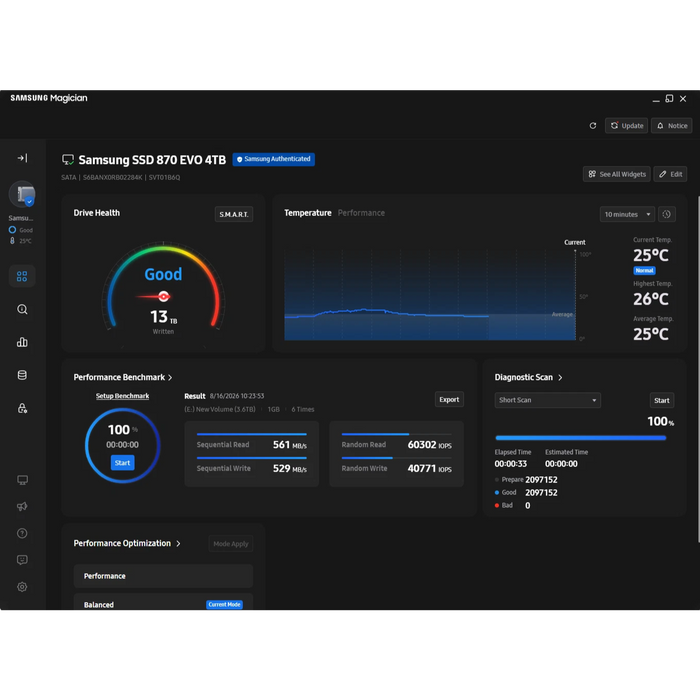The image size is (700, 700).
Task: Click the Sequential Write 529 MB/s result
Action: pos(251,467)
